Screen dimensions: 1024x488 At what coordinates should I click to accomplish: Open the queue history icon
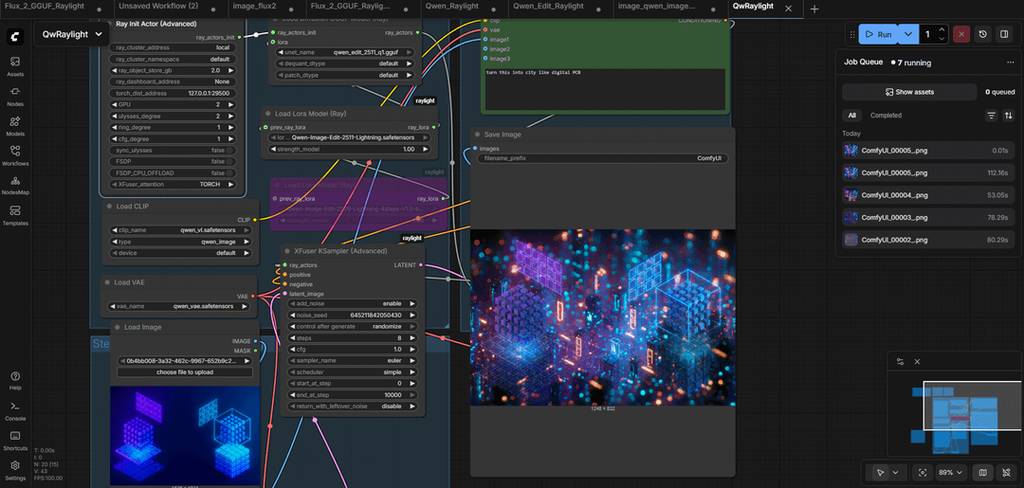[x=983, y=34]
